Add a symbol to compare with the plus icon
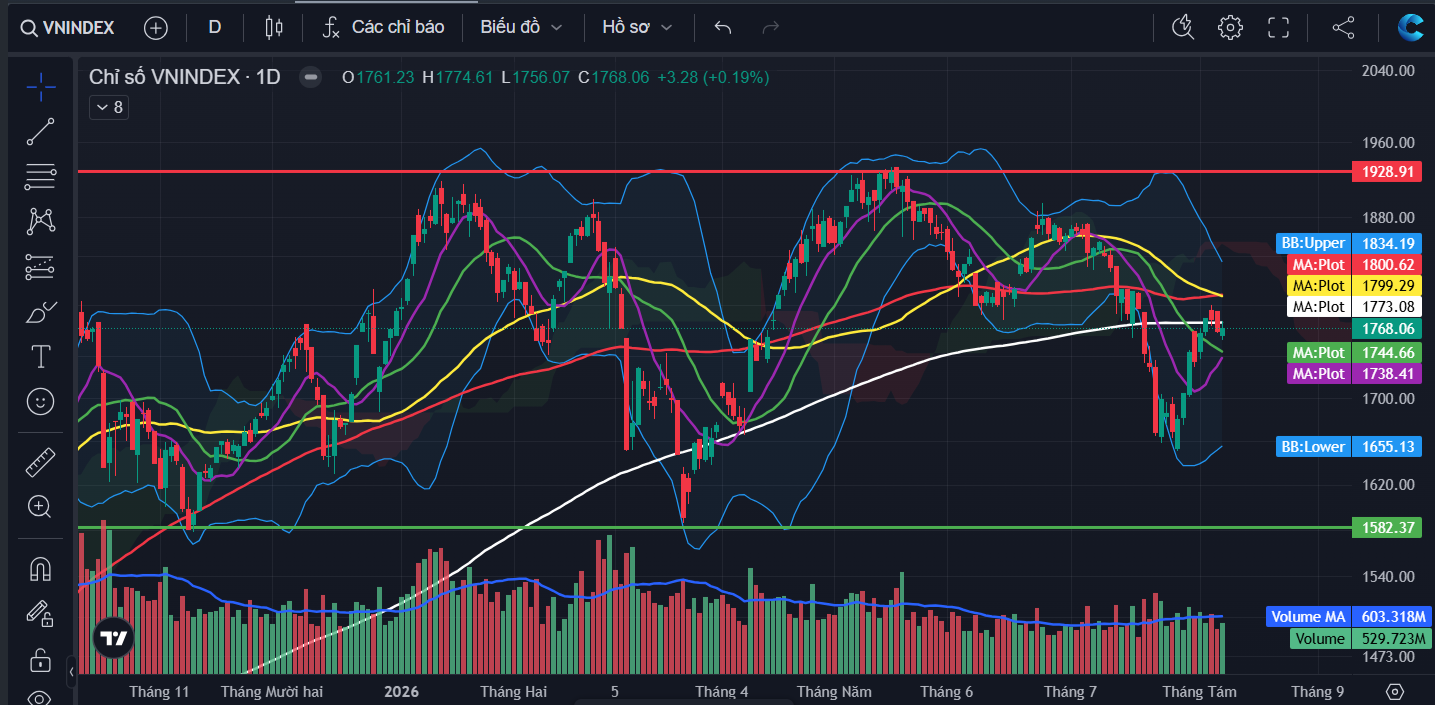Viewport: 1435px width, 705px height. 156,27
